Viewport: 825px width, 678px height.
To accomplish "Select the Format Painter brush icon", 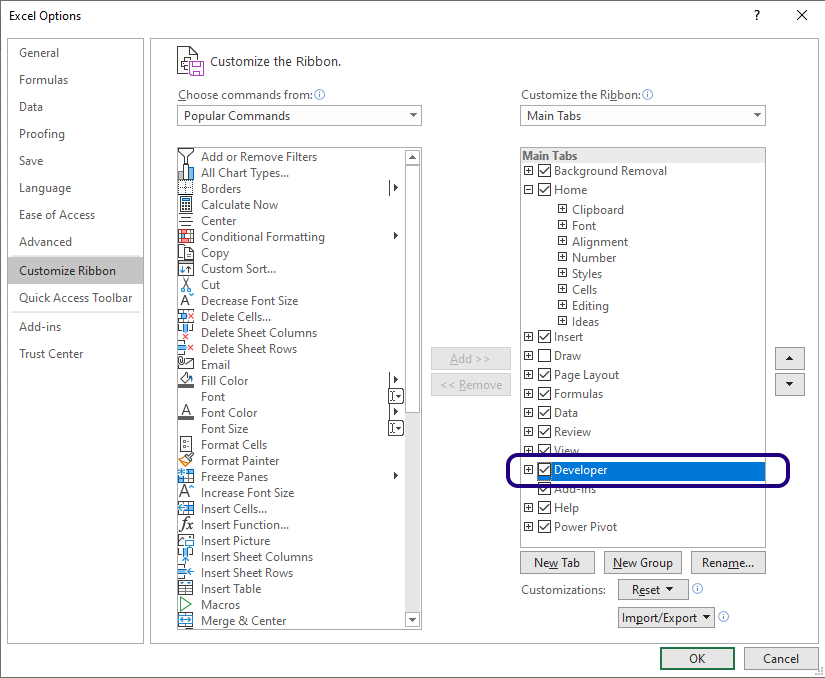I will pos(185,461).
